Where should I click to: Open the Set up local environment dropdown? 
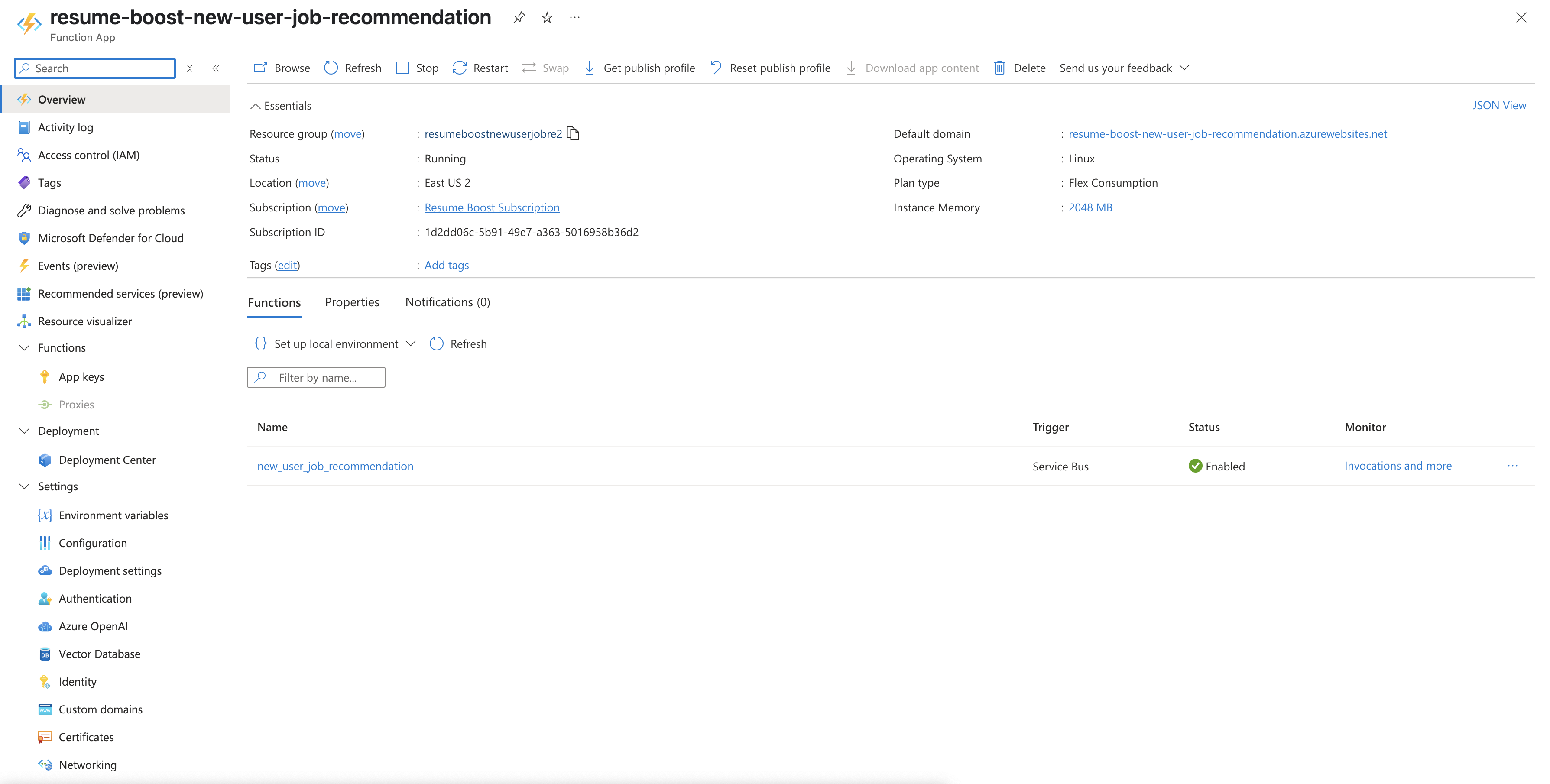[335, 343]
